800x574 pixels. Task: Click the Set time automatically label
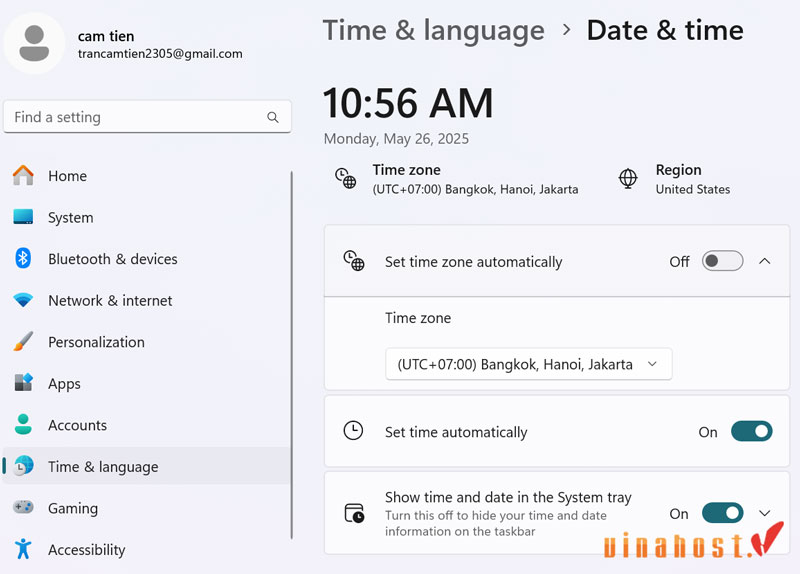456,432
